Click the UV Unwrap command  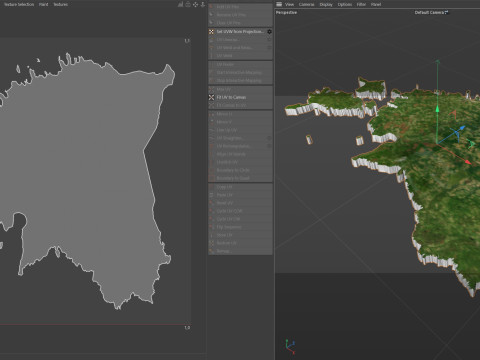(240, 40)
